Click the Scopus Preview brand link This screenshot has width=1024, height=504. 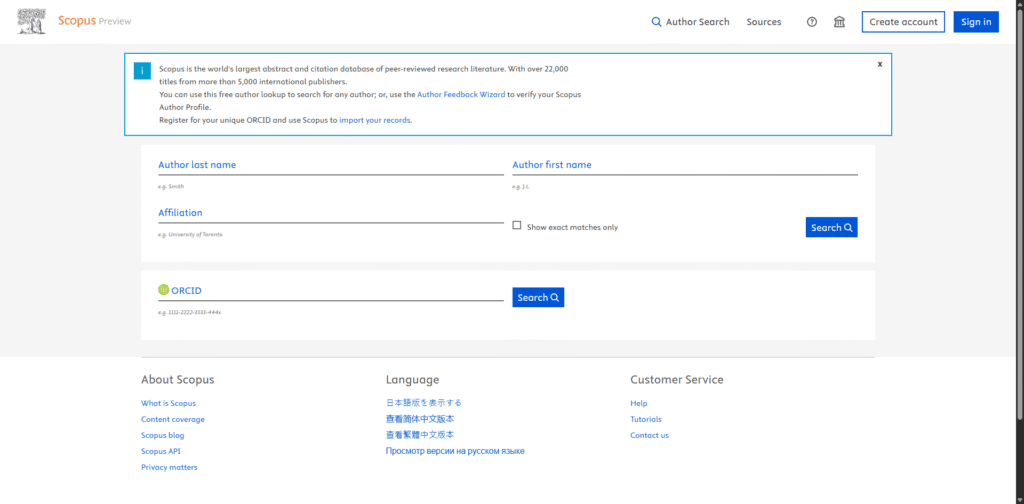(95, 21)
